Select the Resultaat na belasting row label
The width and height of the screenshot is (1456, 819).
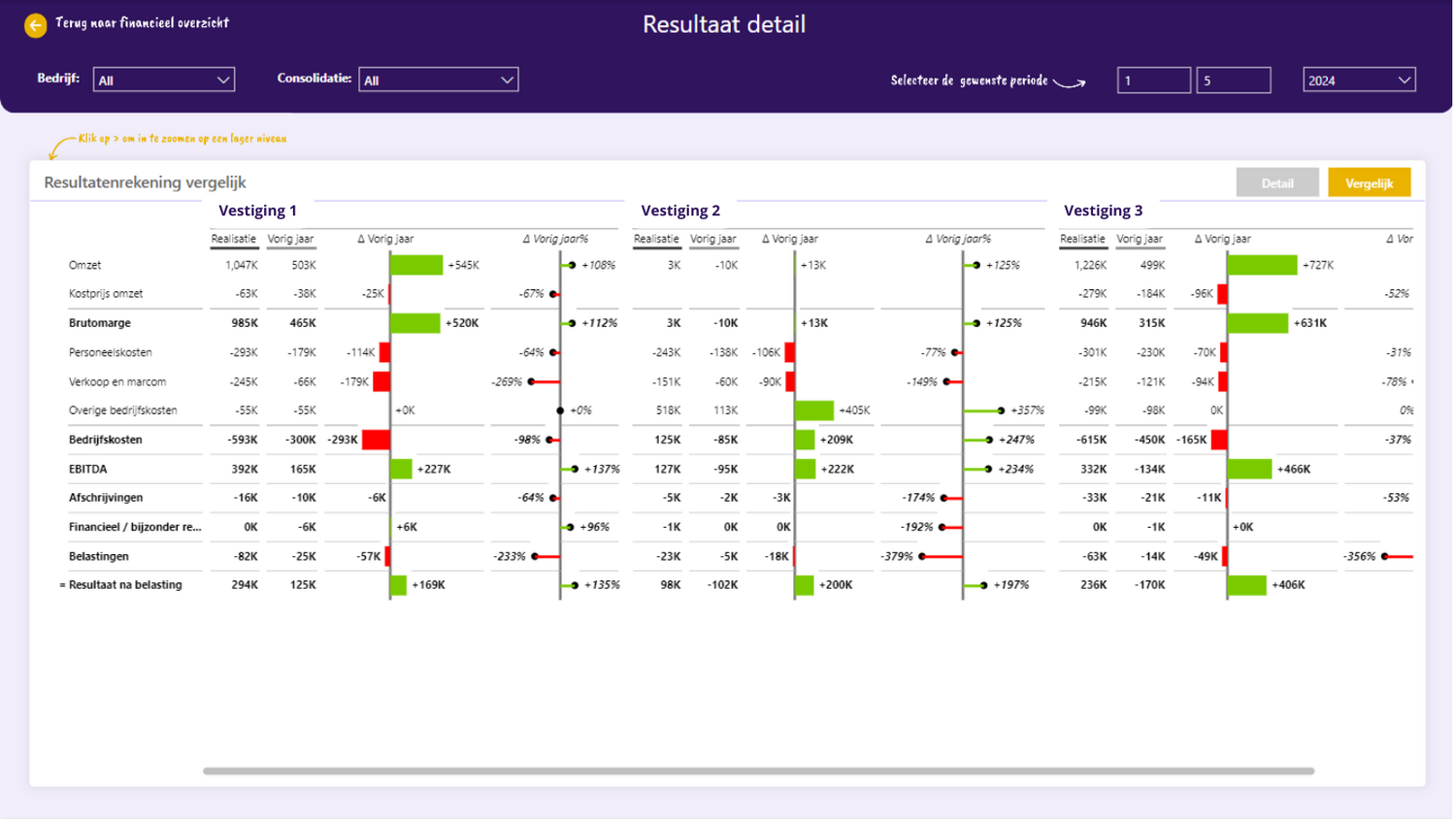(x=125, y=585)
